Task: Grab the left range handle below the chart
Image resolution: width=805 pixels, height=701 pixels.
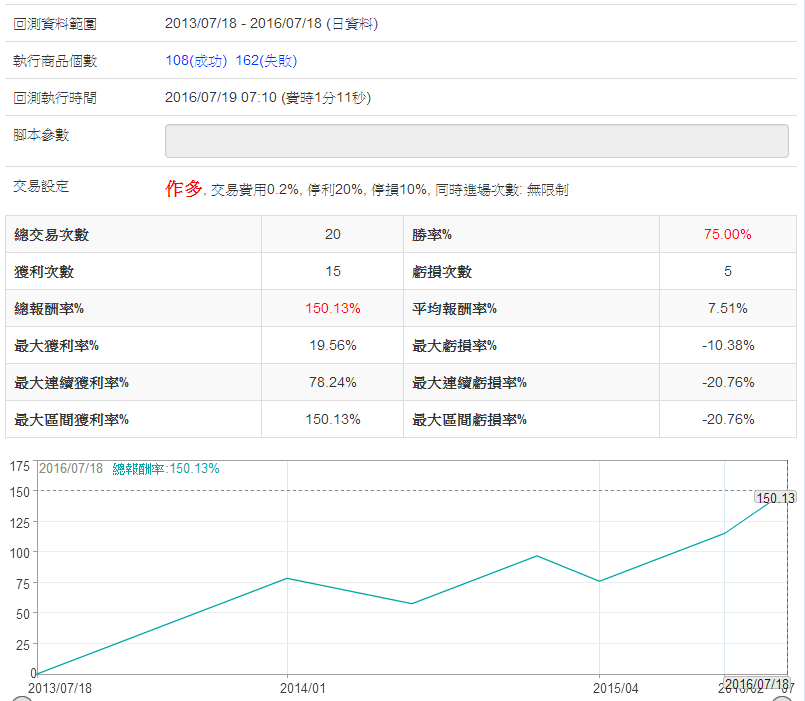Action: point(21,698)
